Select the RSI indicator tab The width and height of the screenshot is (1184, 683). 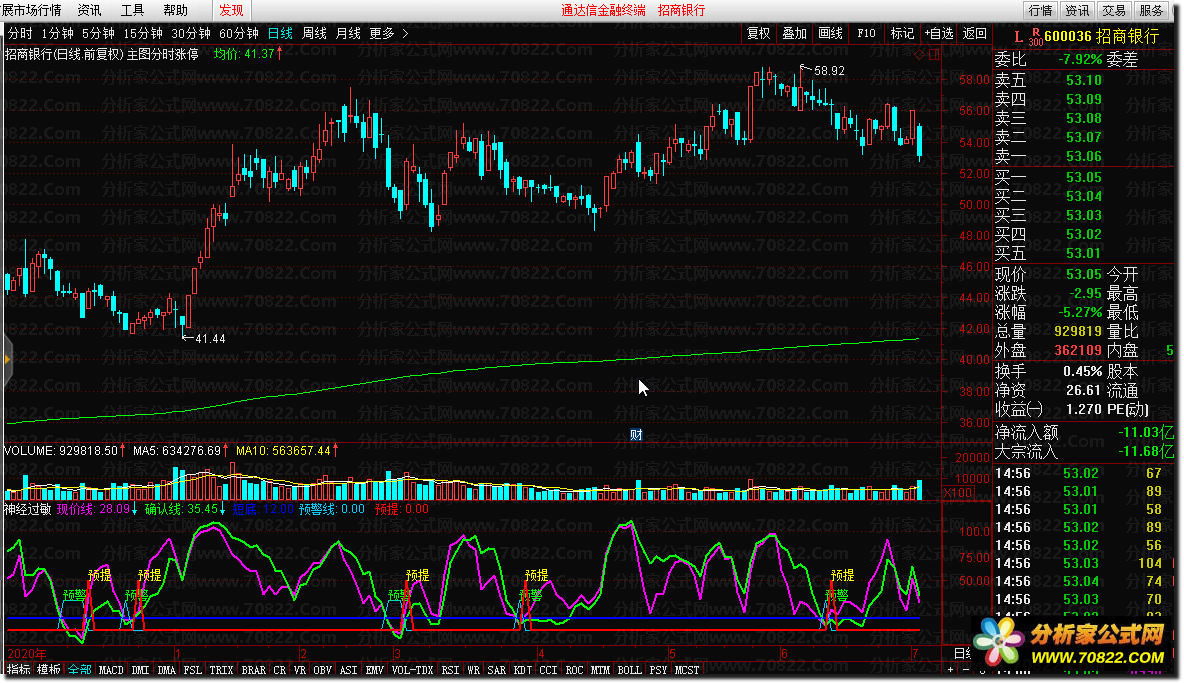click(450, 669)
